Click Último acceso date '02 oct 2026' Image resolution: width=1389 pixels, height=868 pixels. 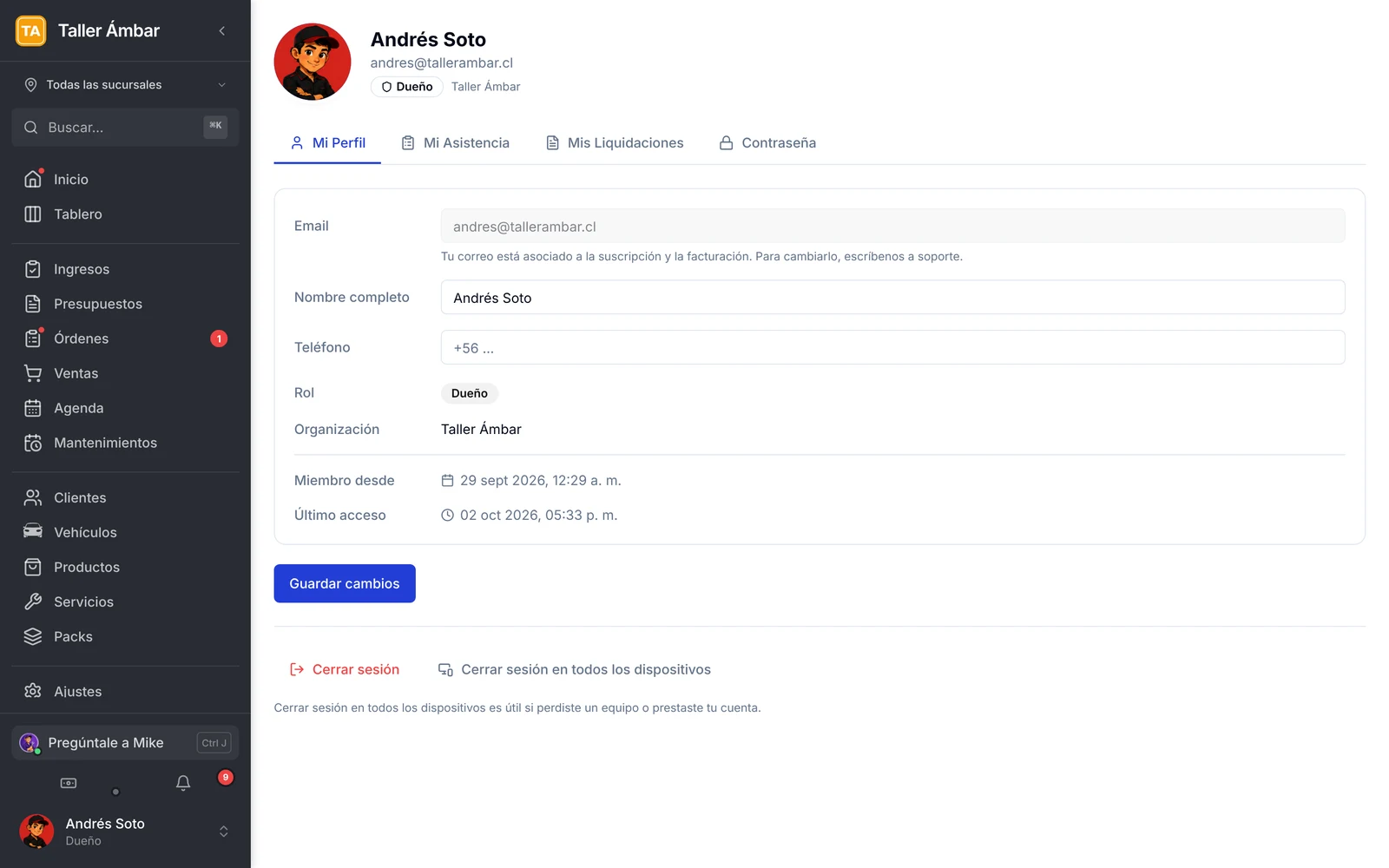point(538,515)
